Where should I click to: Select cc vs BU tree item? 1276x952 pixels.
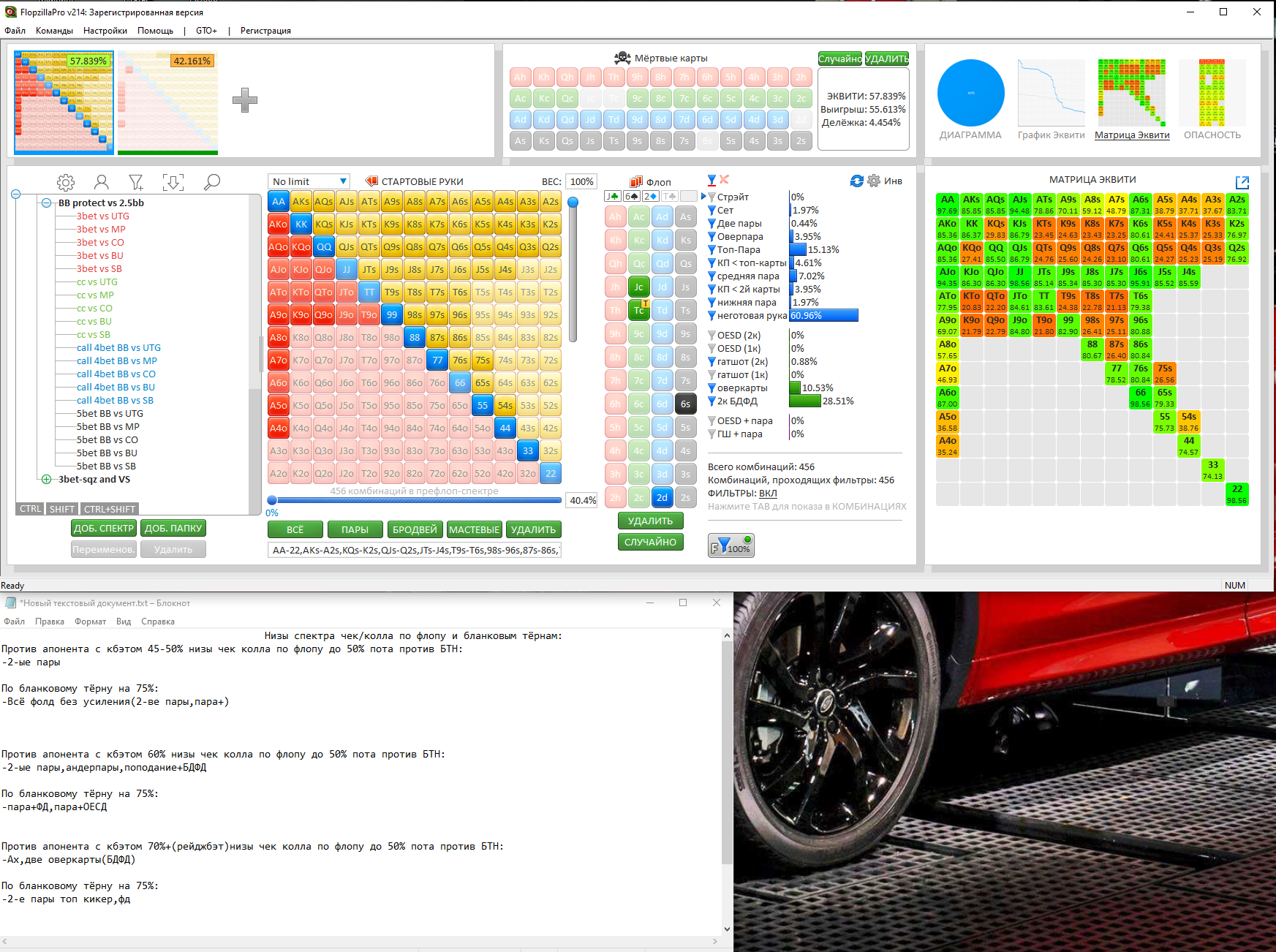point(94,322)
